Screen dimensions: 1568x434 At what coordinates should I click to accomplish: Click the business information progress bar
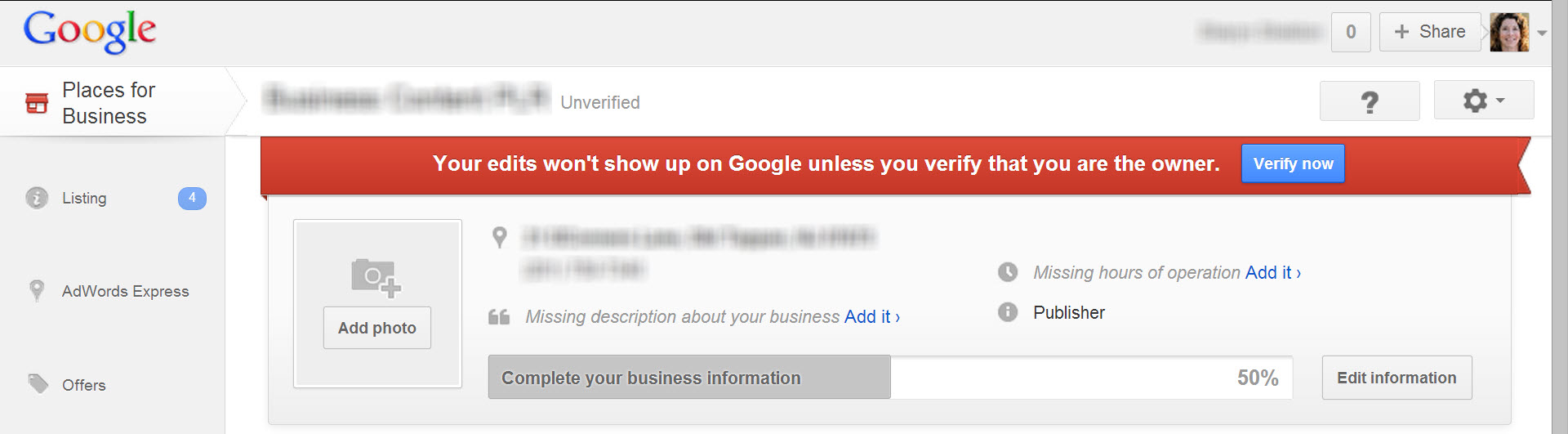890,378
